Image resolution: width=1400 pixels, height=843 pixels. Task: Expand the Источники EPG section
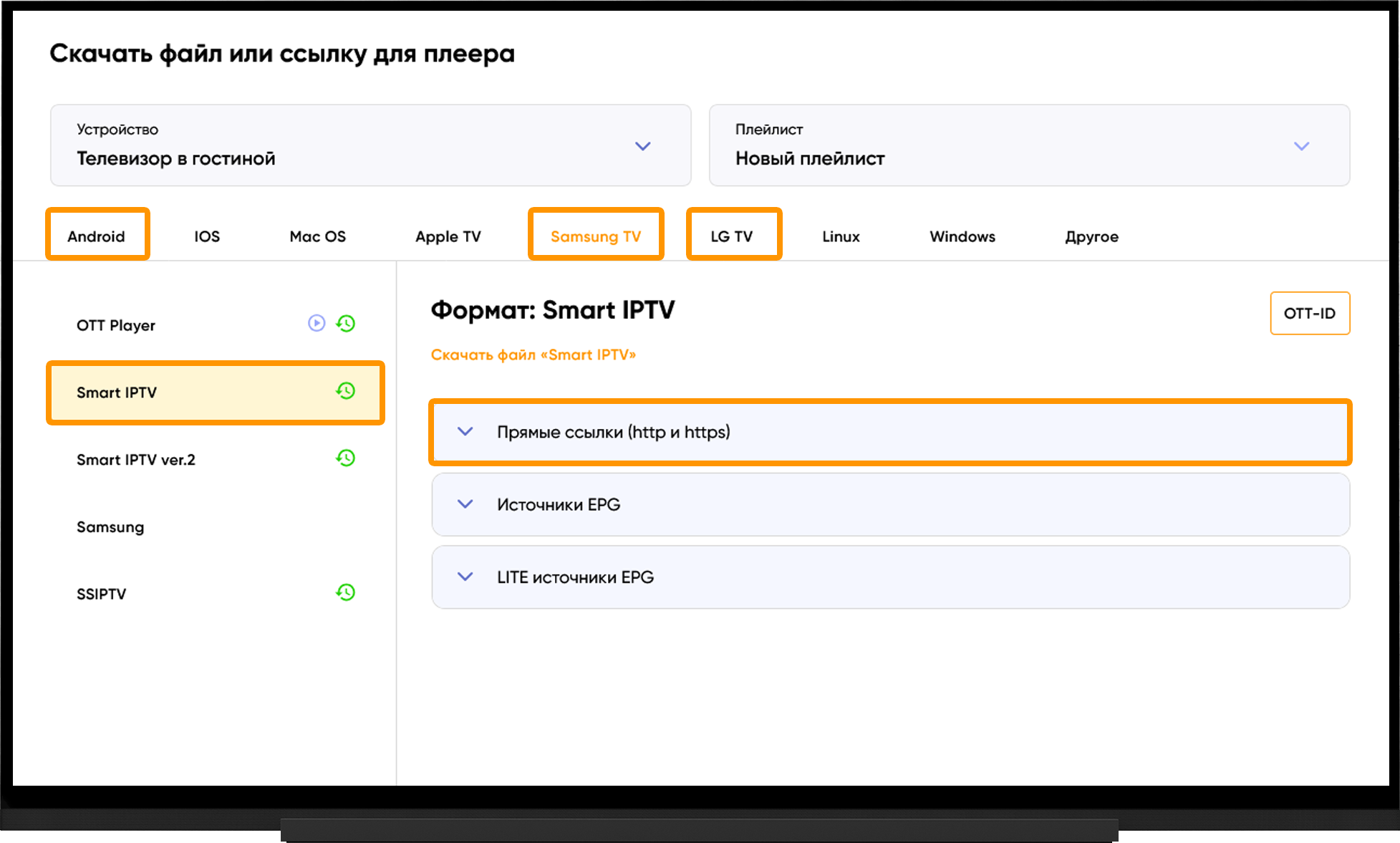(890, 504)
